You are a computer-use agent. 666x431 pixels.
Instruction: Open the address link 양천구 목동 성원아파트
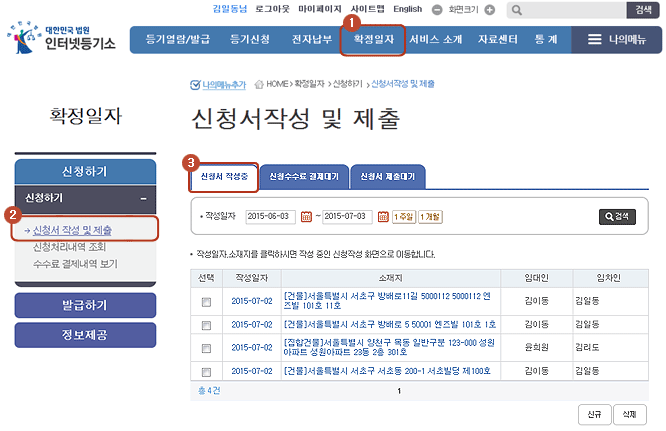tap(389, 347)
